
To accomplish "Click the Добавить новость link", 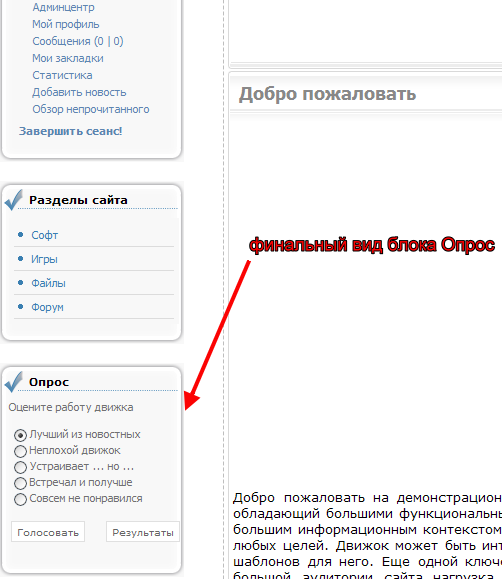I will (79, 92).
